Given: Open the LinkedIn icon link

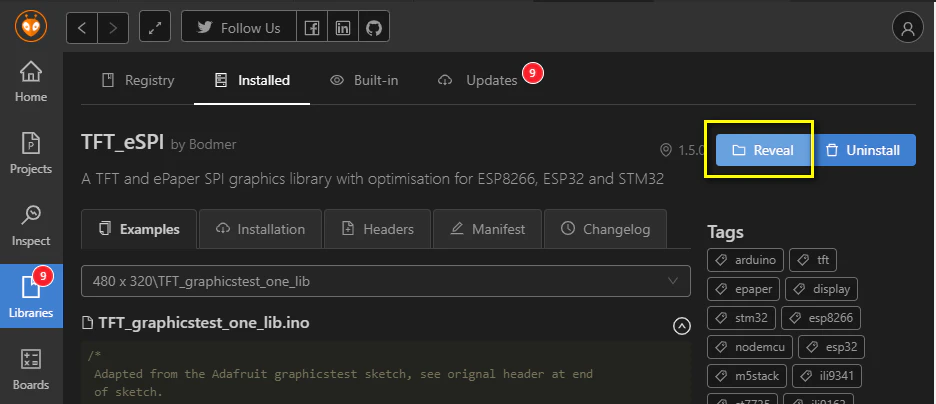Looking at the screenshot, I should (343, 27).
